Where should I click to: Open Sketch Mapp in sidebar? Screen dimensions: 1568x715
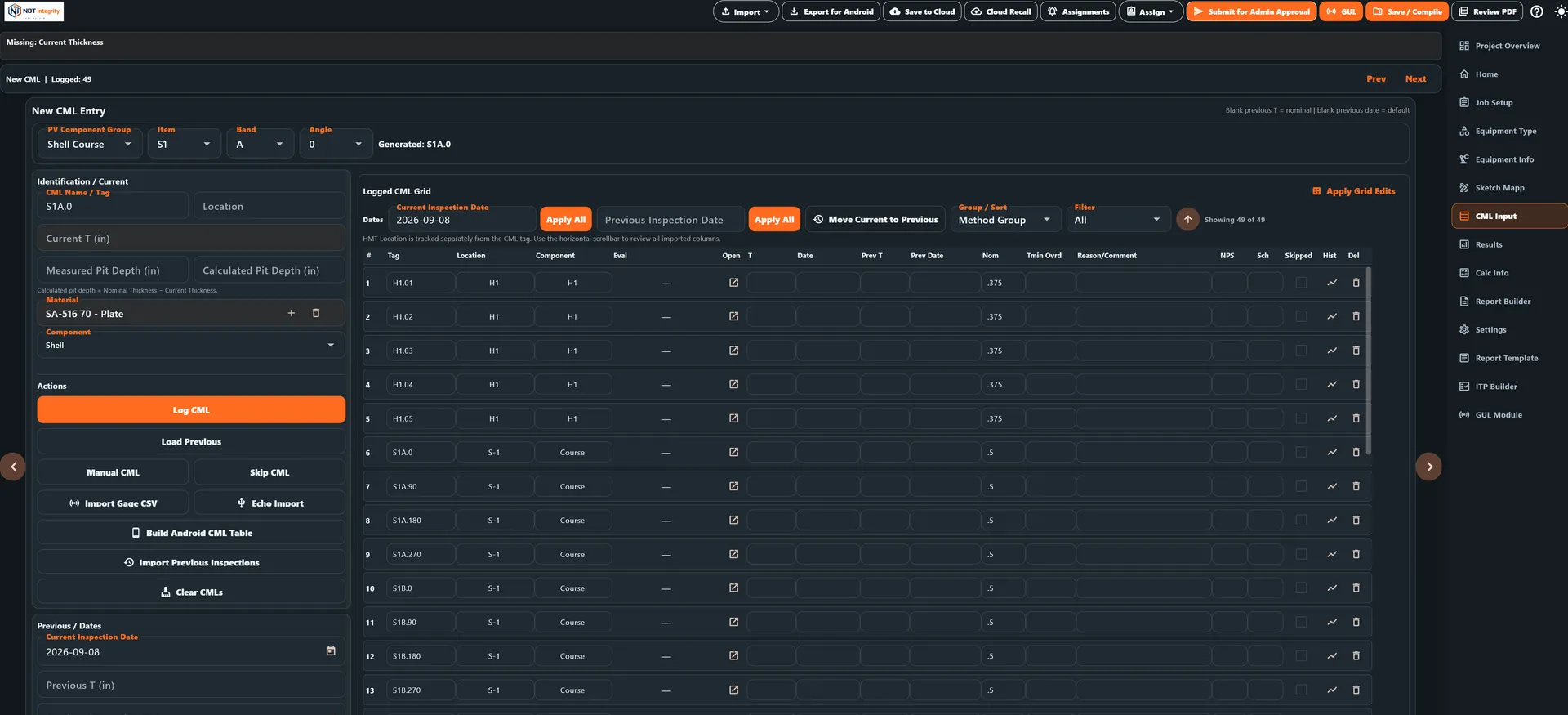(1509, 188)
